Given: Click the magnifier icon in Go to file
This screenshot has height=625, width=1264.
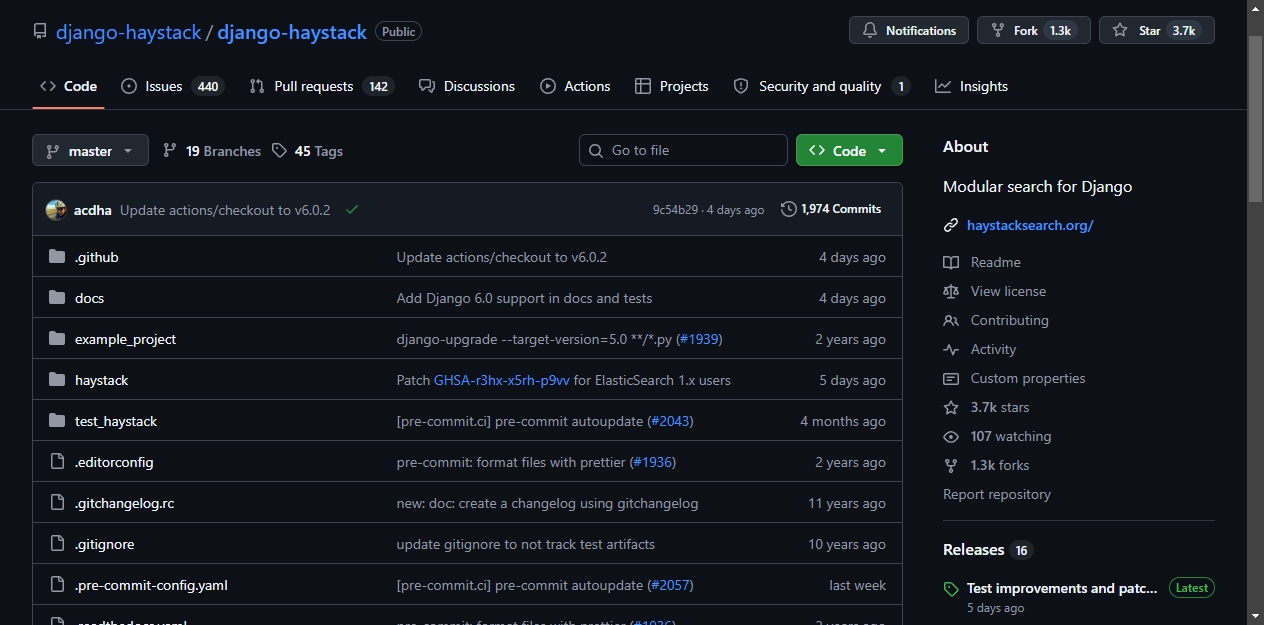Looking at the screenshot, I should 597,150.
